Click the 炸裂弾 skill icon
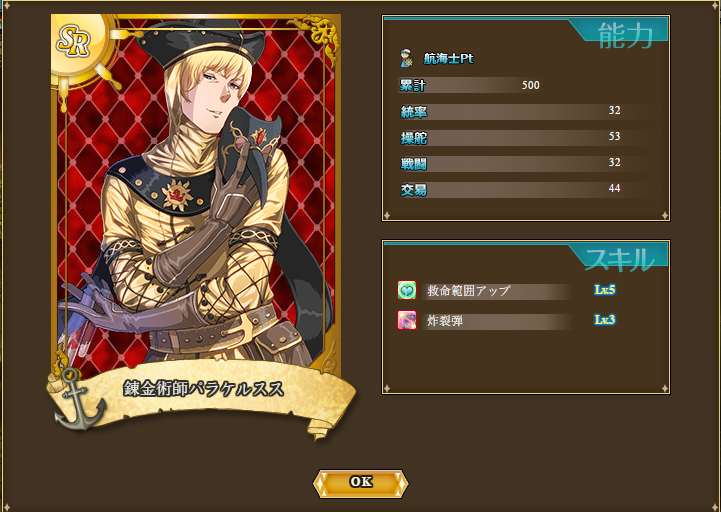The width and height of the screenshot is (721, 512). coord(407,320)
